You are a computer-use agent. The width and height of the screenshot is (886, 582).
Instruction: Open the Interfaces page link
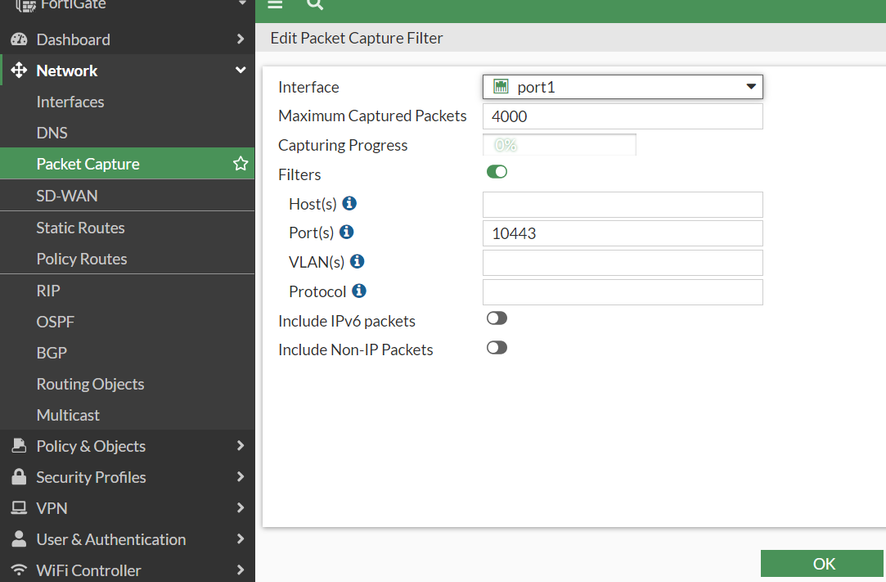pos(70,102)
